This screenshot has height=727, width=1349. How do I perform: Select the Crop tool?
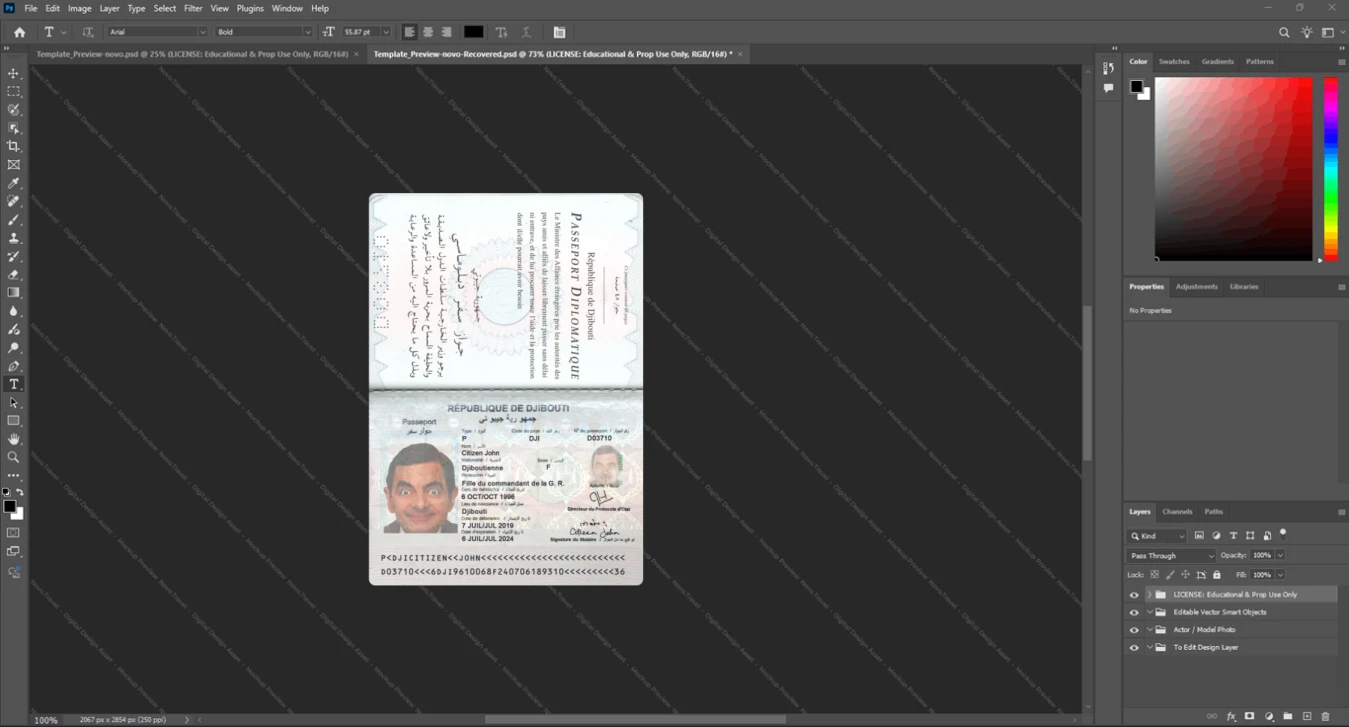coord(14,146)
